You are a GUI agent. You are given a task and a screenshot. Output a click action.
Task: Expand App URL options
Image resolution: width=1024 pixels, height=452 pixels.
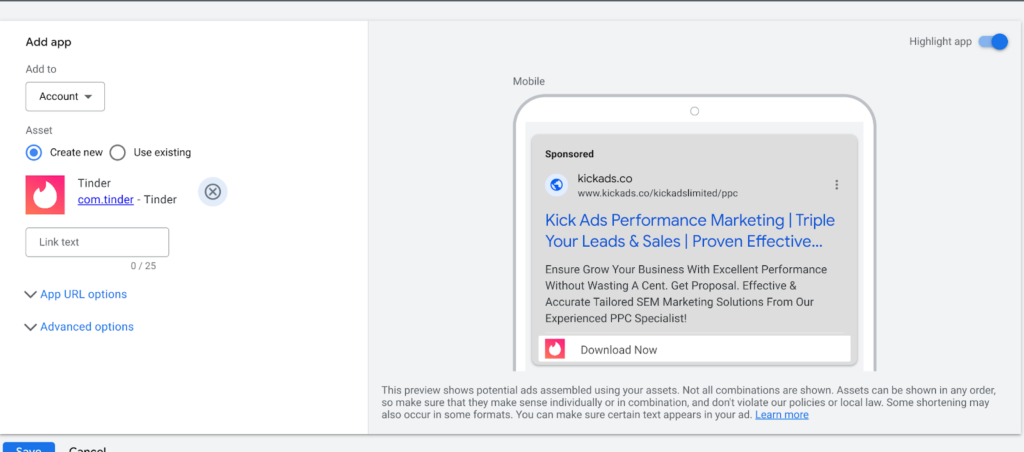coord(76,295)
